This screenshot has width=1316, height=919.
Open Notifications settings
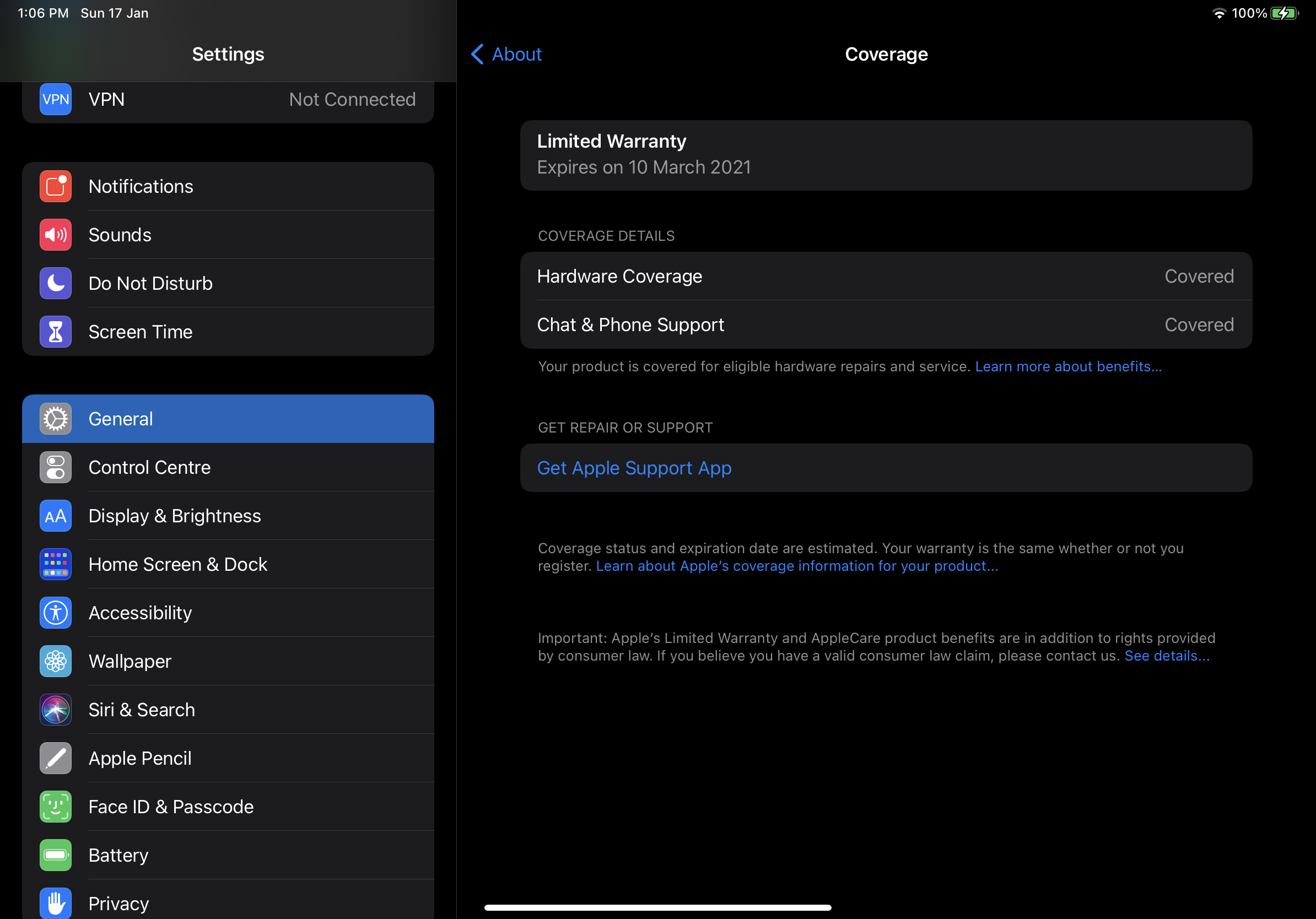[228, 186]
